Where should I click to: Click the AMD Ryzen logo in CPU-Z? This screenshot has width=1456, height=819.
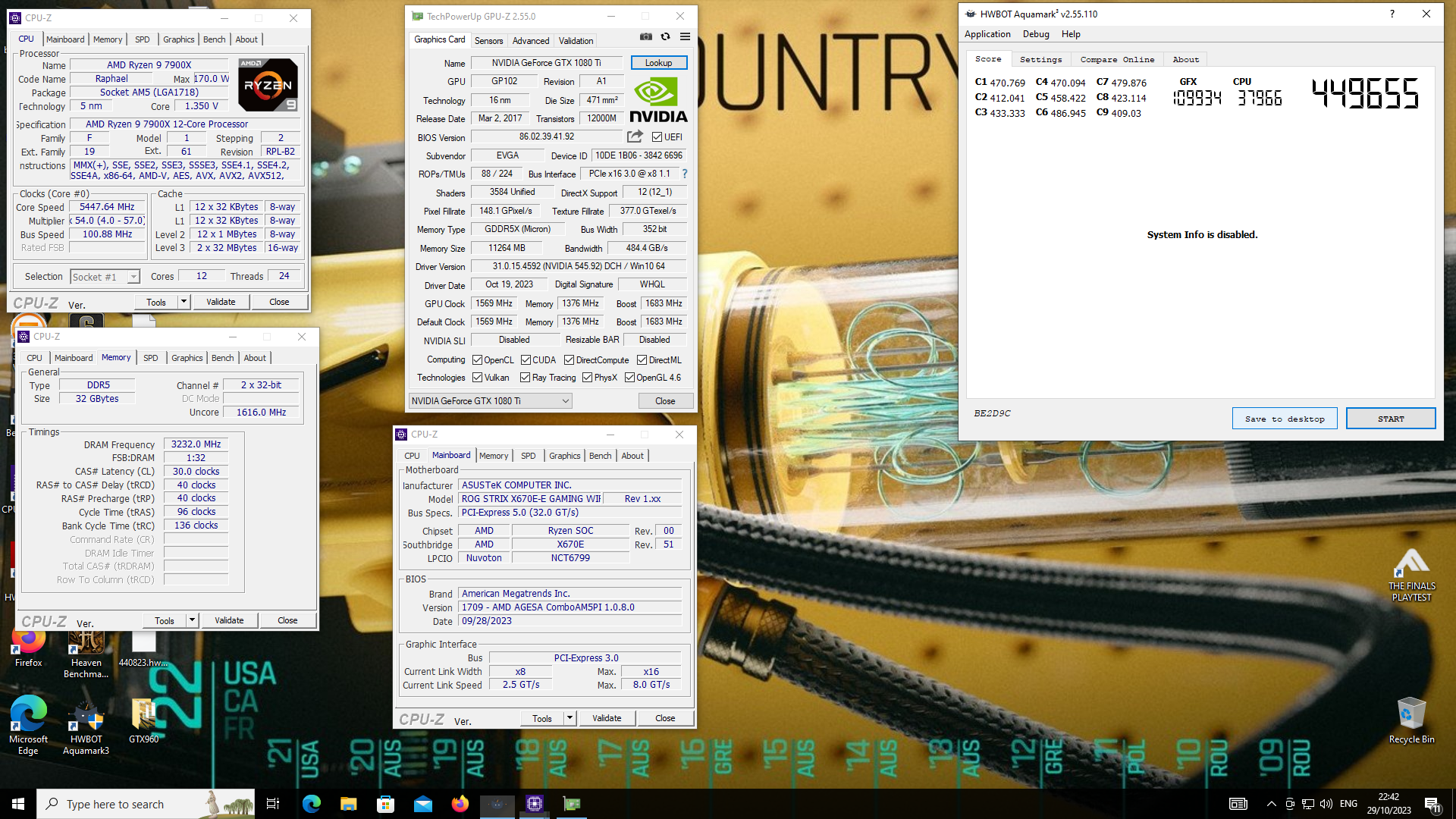(x=268, y=85)
